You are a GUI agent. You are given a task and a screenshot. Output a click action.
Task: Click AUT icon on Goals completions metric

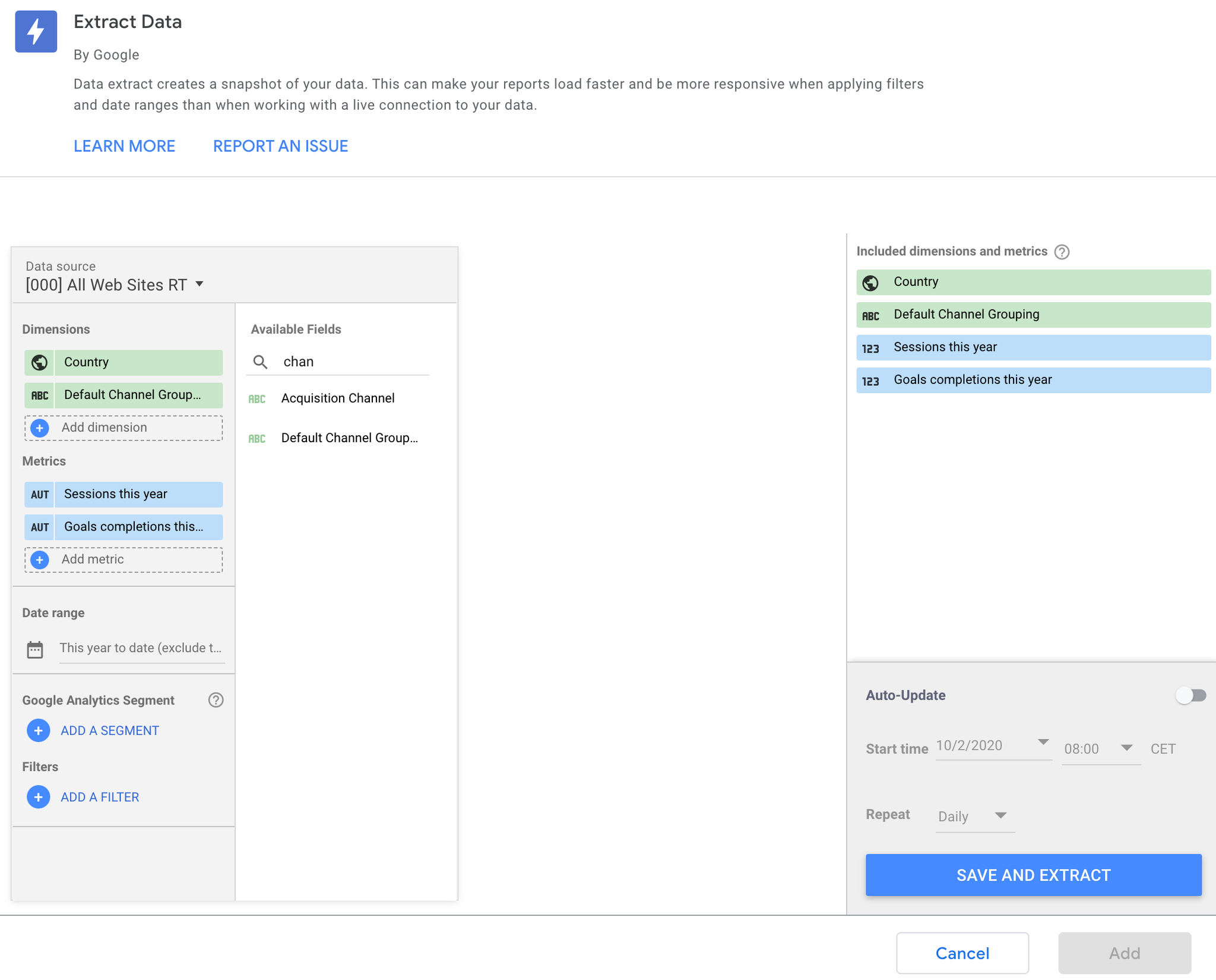point(39,527)
